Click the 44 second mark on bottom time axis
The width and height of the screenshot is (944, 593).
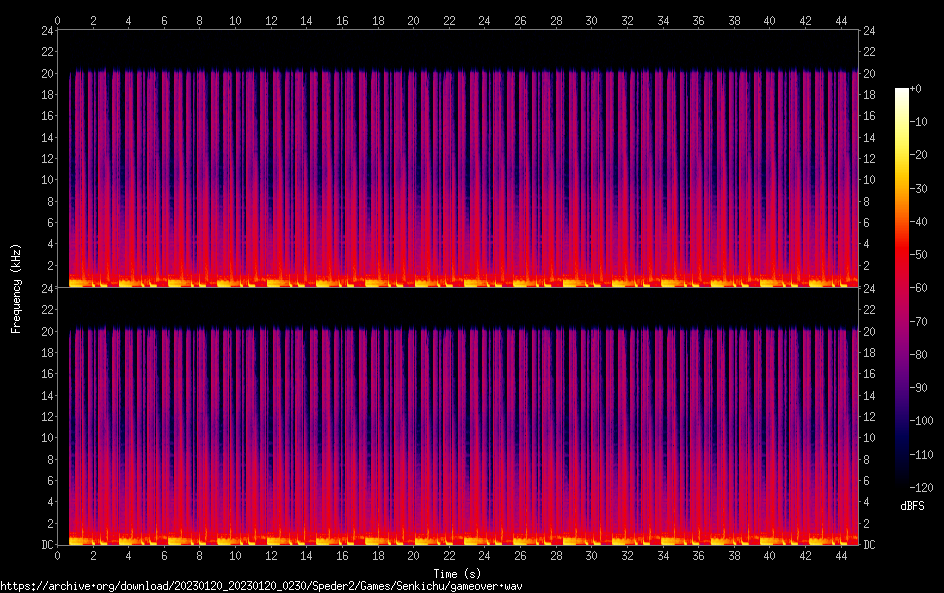click(x=841, y=556)
